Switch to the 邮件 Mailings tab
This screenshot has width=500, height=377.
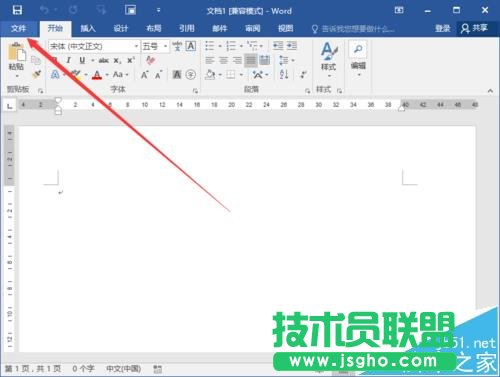[x=220, y=28]
